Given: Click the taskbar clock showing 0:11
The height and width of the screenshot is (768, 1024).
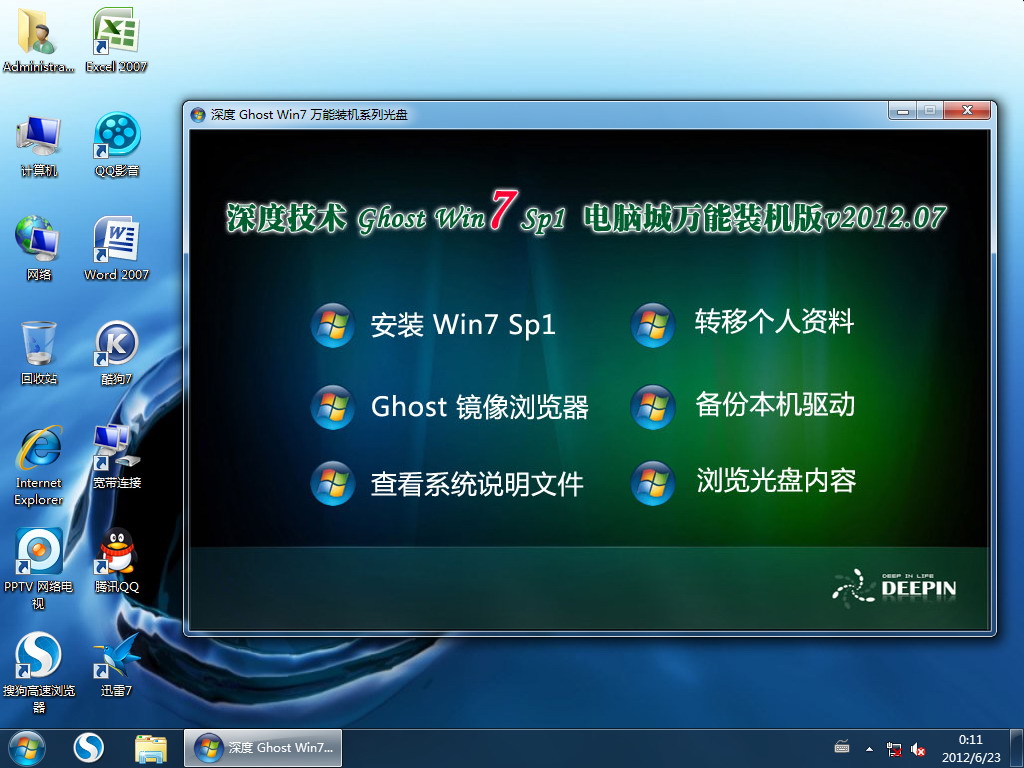Looking at the screenshot, I should (970, 748).
